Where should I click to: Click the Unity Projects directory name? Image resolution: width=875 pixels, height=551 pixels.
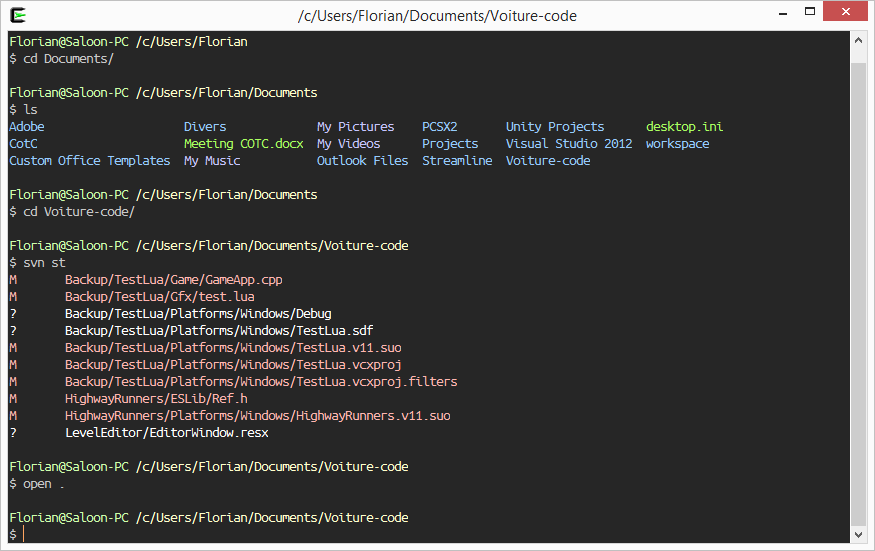(x=555, y=127)
